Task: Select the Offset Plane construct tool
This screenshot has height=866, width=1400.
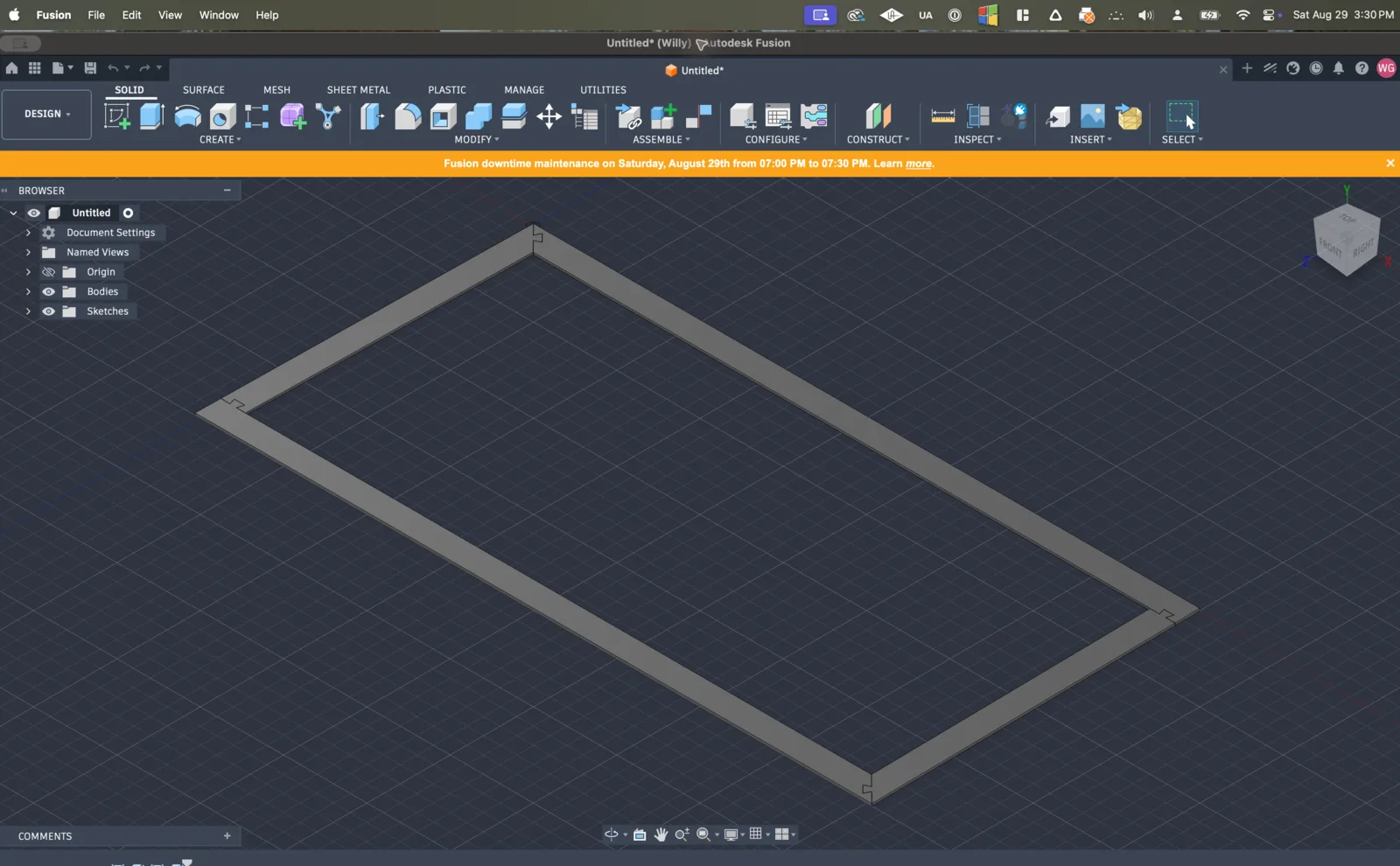Action: tap(878, 116)
